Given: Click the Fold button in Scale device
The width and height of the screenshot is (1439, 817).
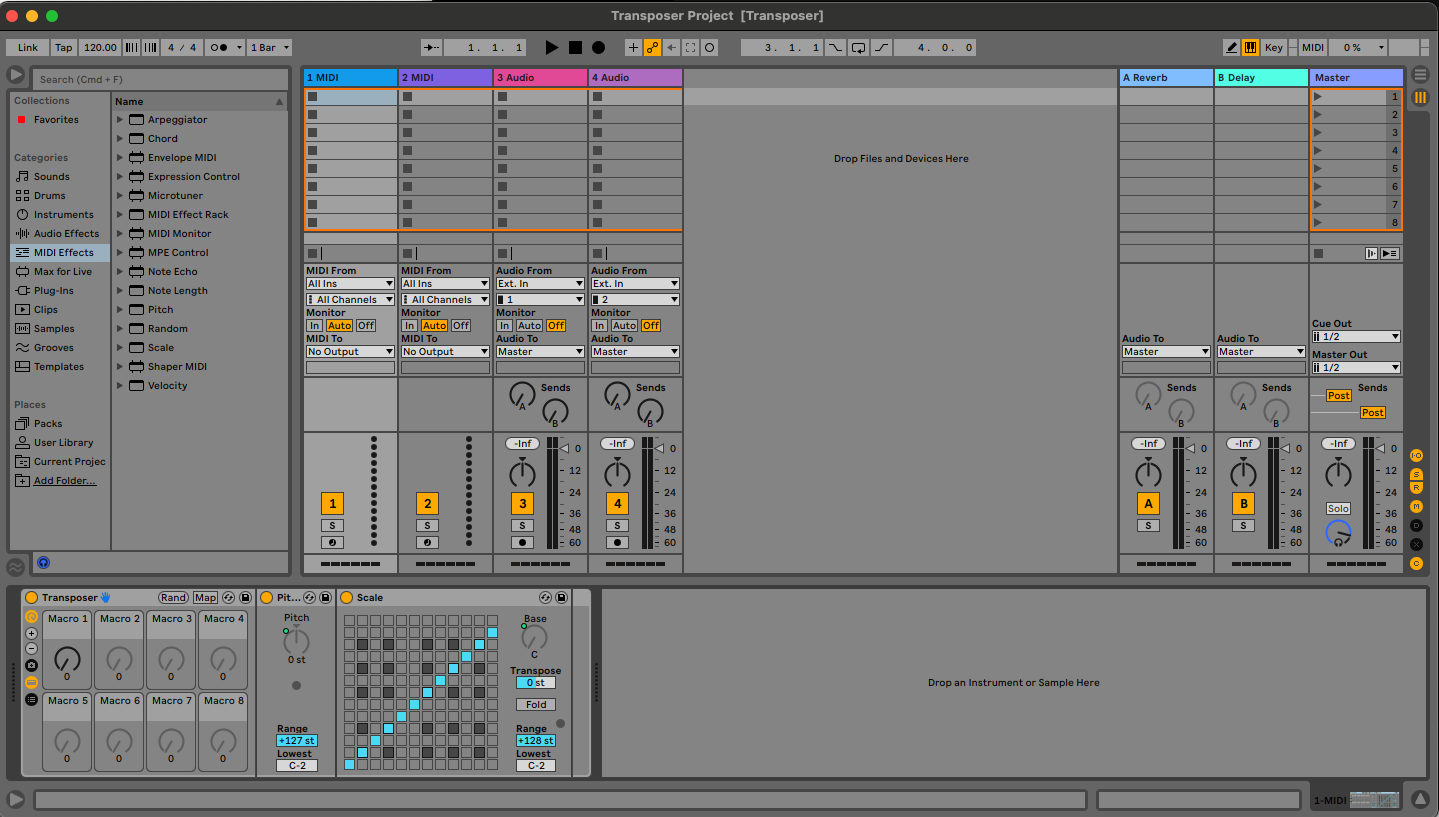Looking at the screenshot, I should (536, 704).
